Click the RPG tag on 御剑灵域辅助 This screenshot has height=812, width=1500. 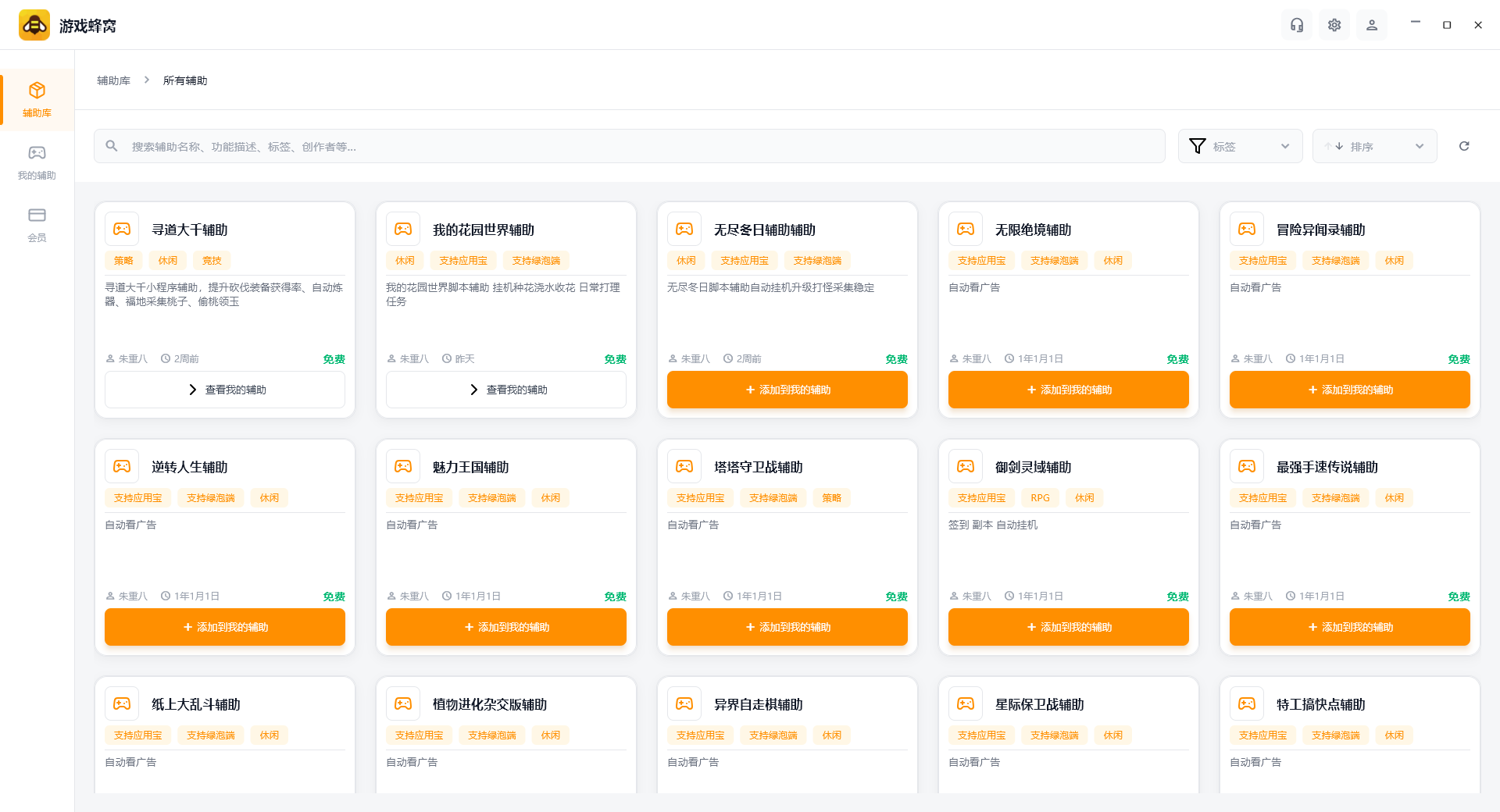pyautogui.click(x=1040, y=498)
